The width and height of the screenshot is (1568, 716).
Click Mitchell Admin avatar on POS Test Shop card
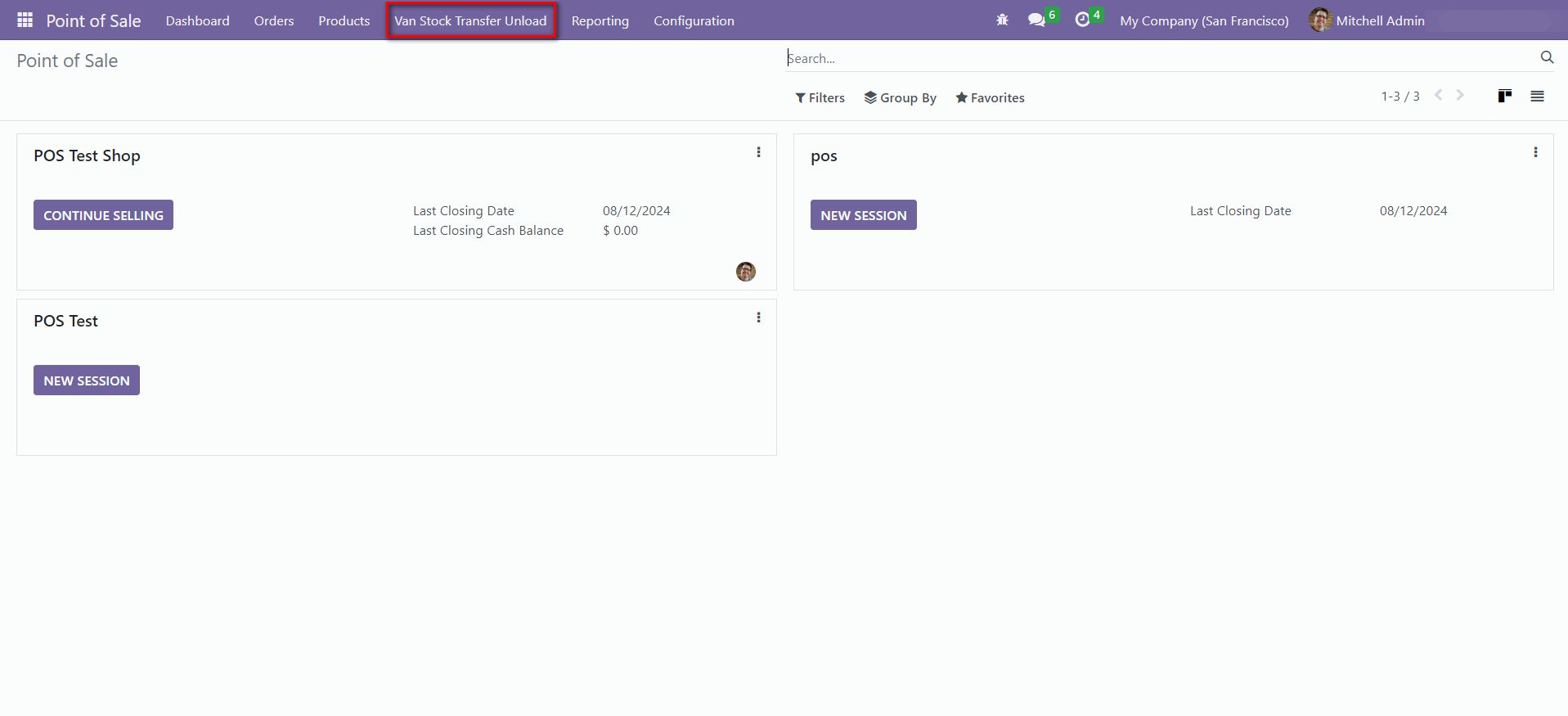(745, 272)
